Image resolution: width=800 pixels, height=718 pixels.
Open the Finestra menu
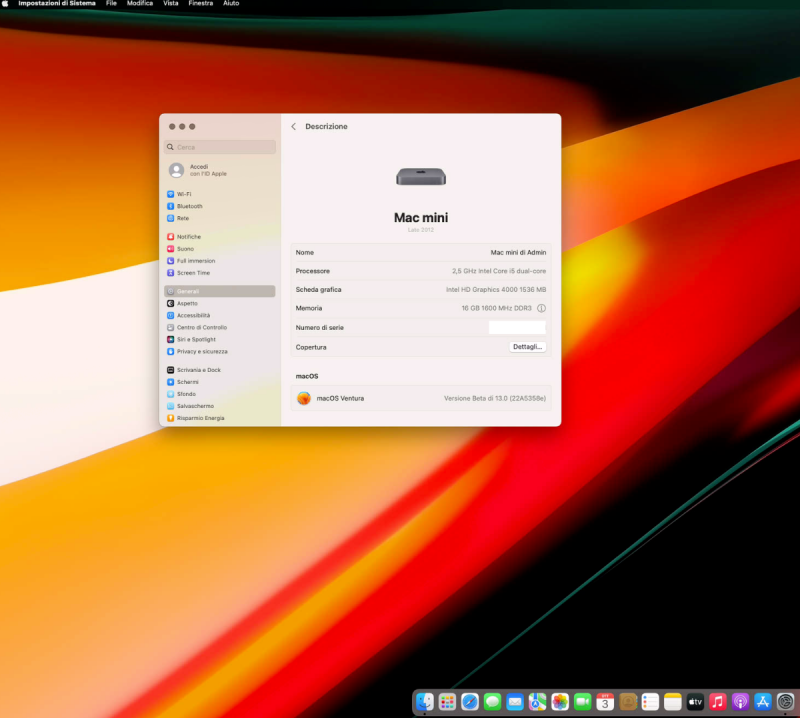click(200, 4)
